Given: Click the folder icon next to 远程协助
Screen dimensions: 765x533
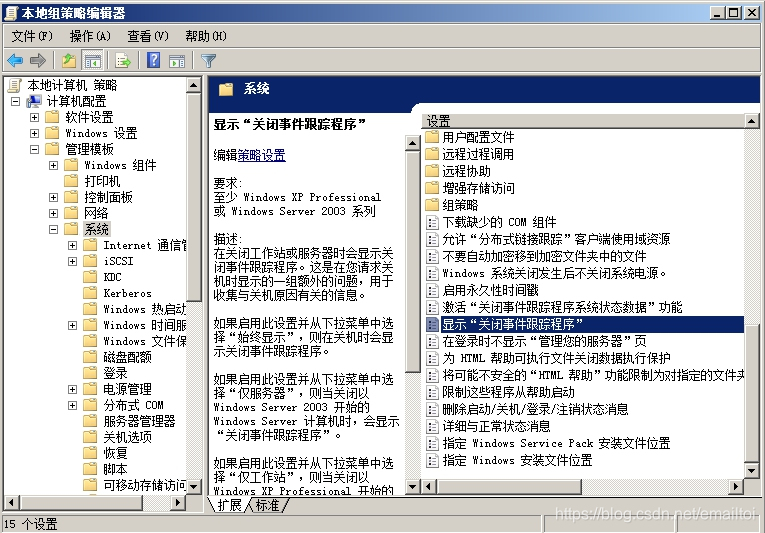Looking at the screenshot, I should pos(432,171).
